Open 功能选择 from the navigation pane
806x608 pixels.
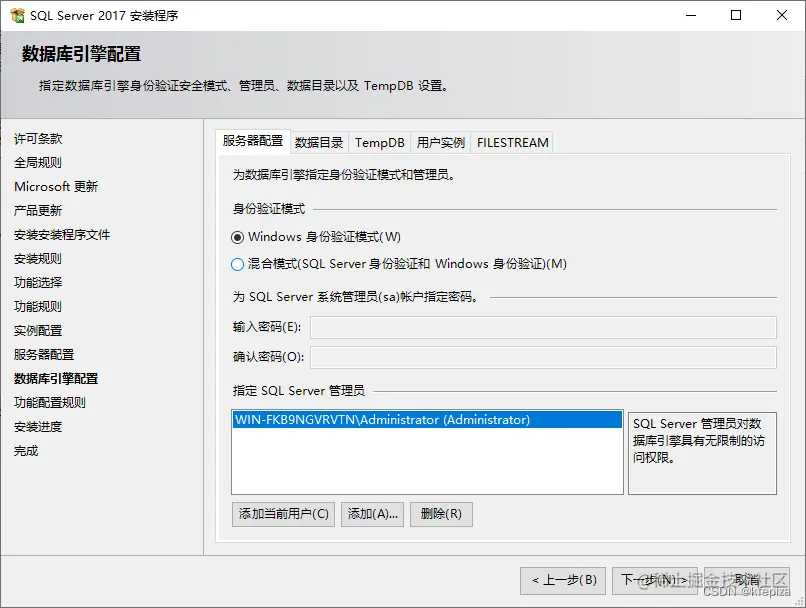click(37, 282)
